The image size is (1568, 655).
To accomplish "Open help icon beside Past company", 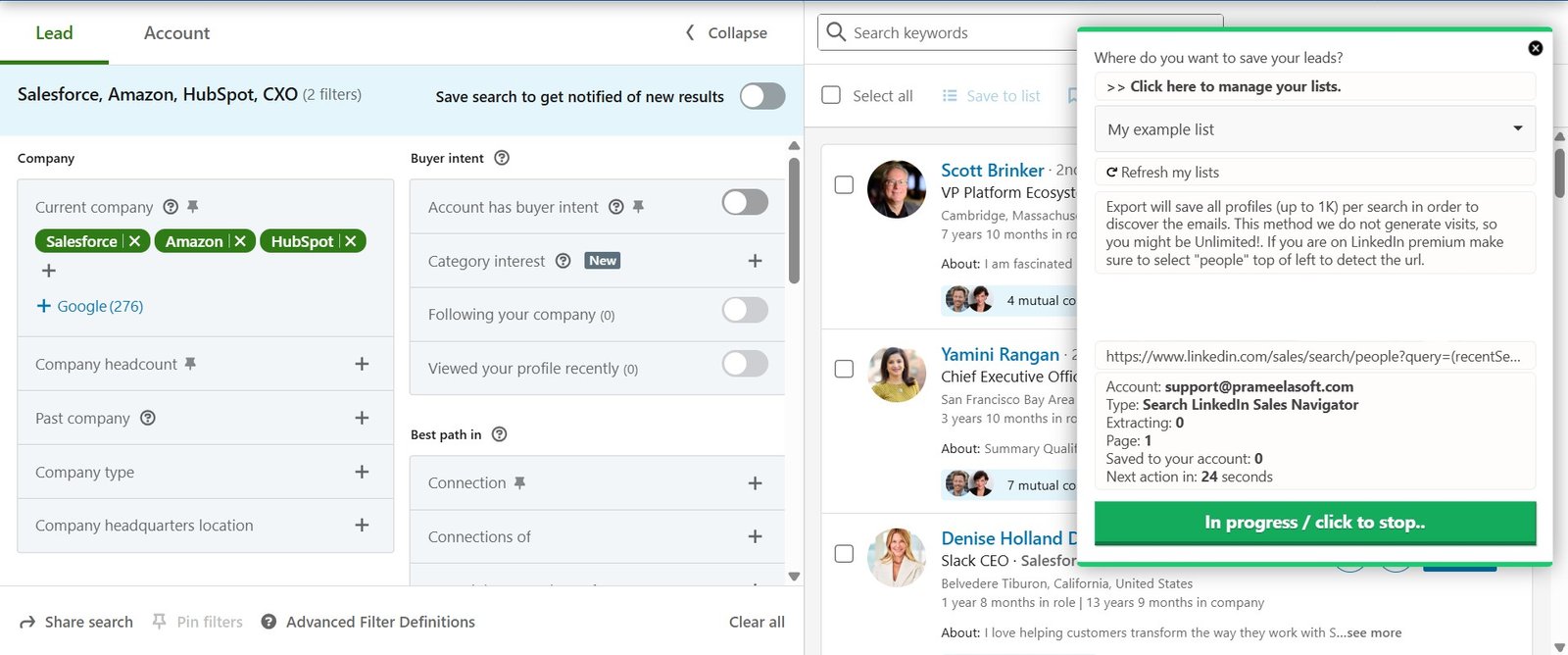I will (148, 418).
